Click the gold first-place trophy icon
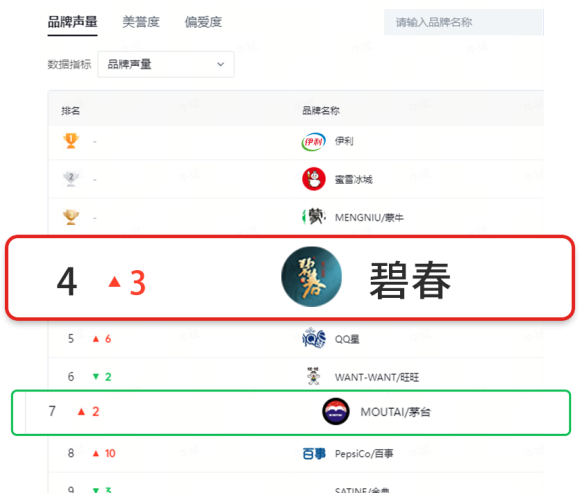 71,141
